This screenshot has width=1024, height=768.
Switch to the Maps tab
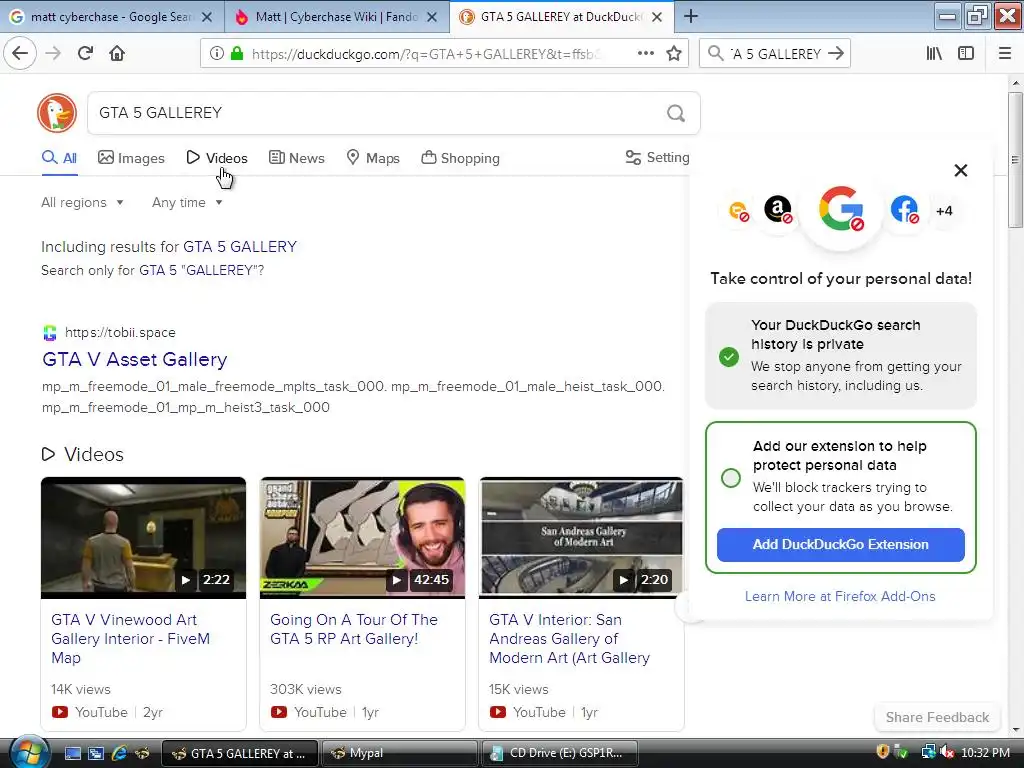[373, 158]
